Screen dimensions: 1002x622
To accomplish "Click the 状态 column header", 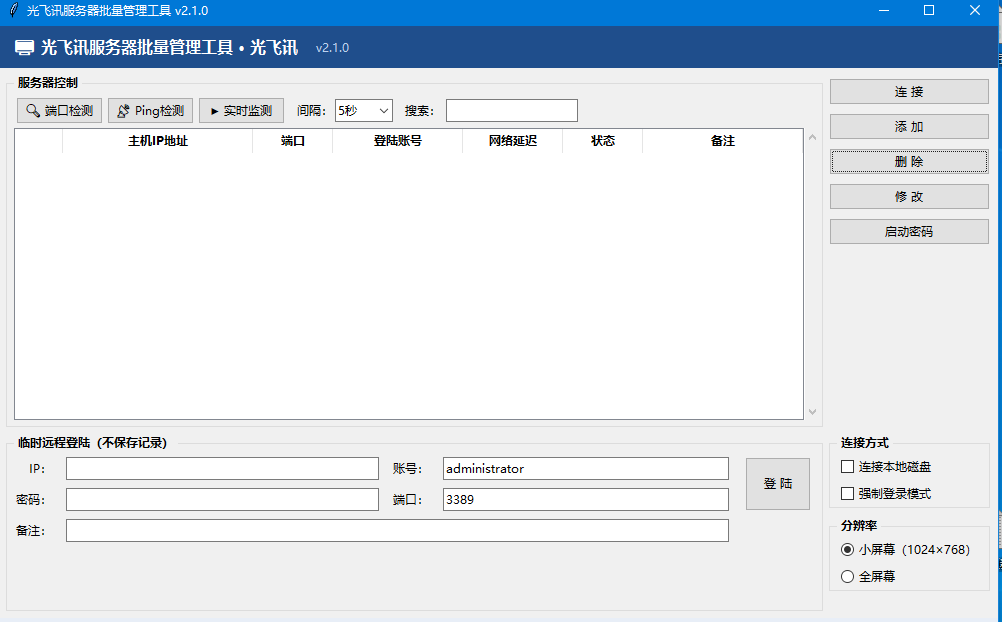I will point(603,141).
